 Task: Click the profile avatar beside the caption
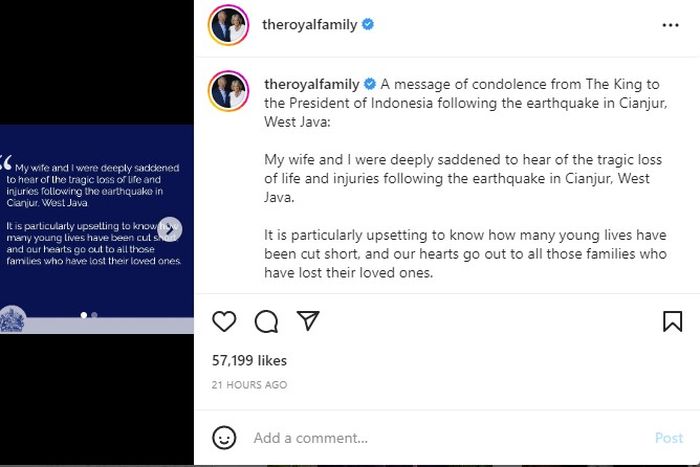[228, 91]
